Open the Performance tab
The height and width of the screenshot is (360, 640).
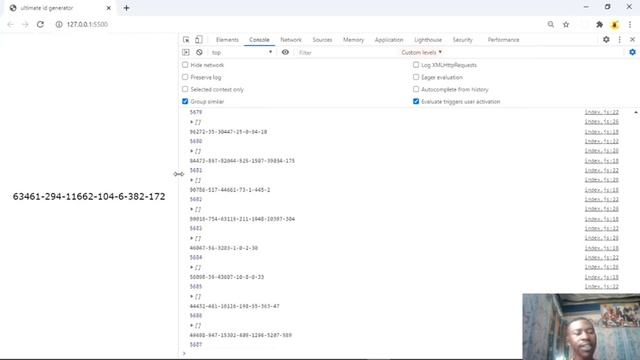[503, 40]
